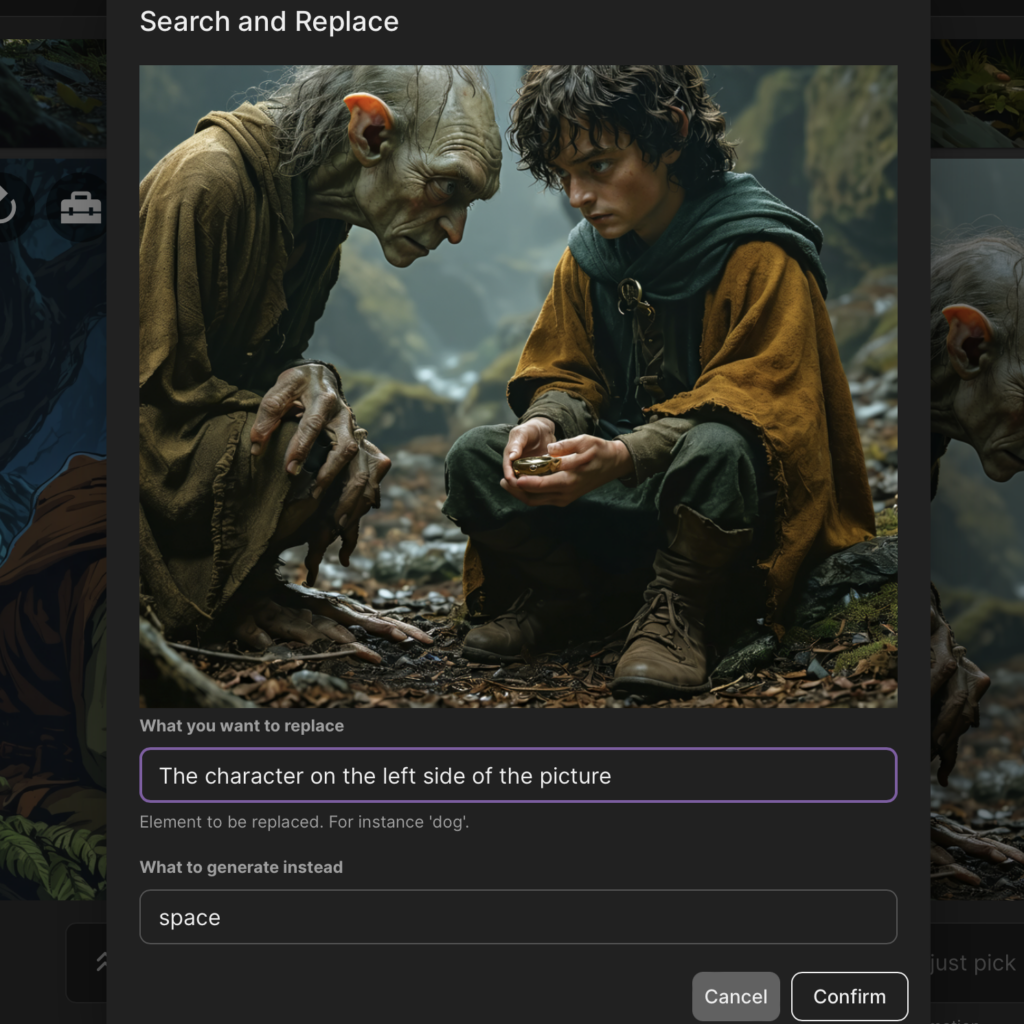Click the golden ring in the preview image
1024x1024 pixels.
click(535, 465)
